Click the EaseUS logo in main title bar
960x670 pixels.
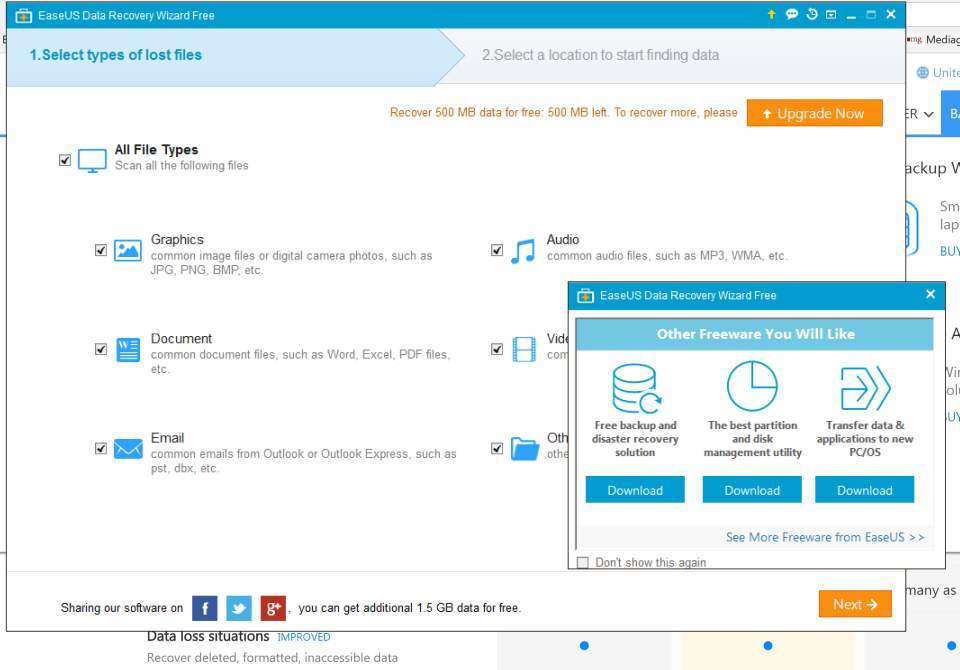click(24, 15)
